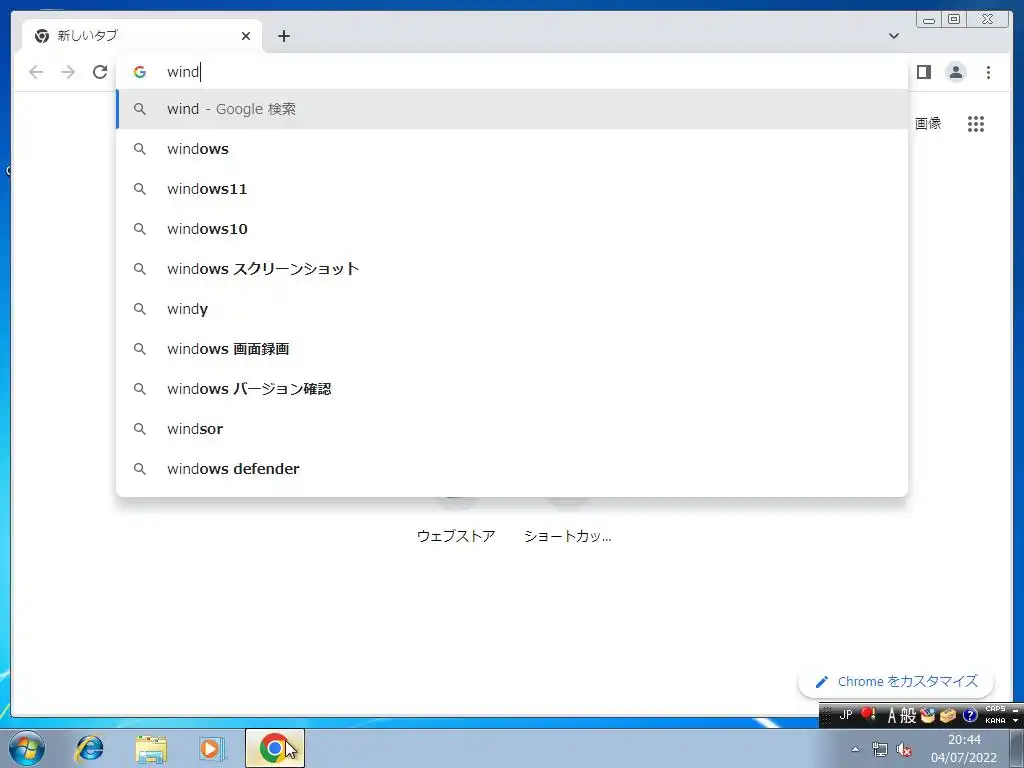Open the Windows Start button
Image resolution: width=1024 pixels, height=768 pixels.
(26, 748)
